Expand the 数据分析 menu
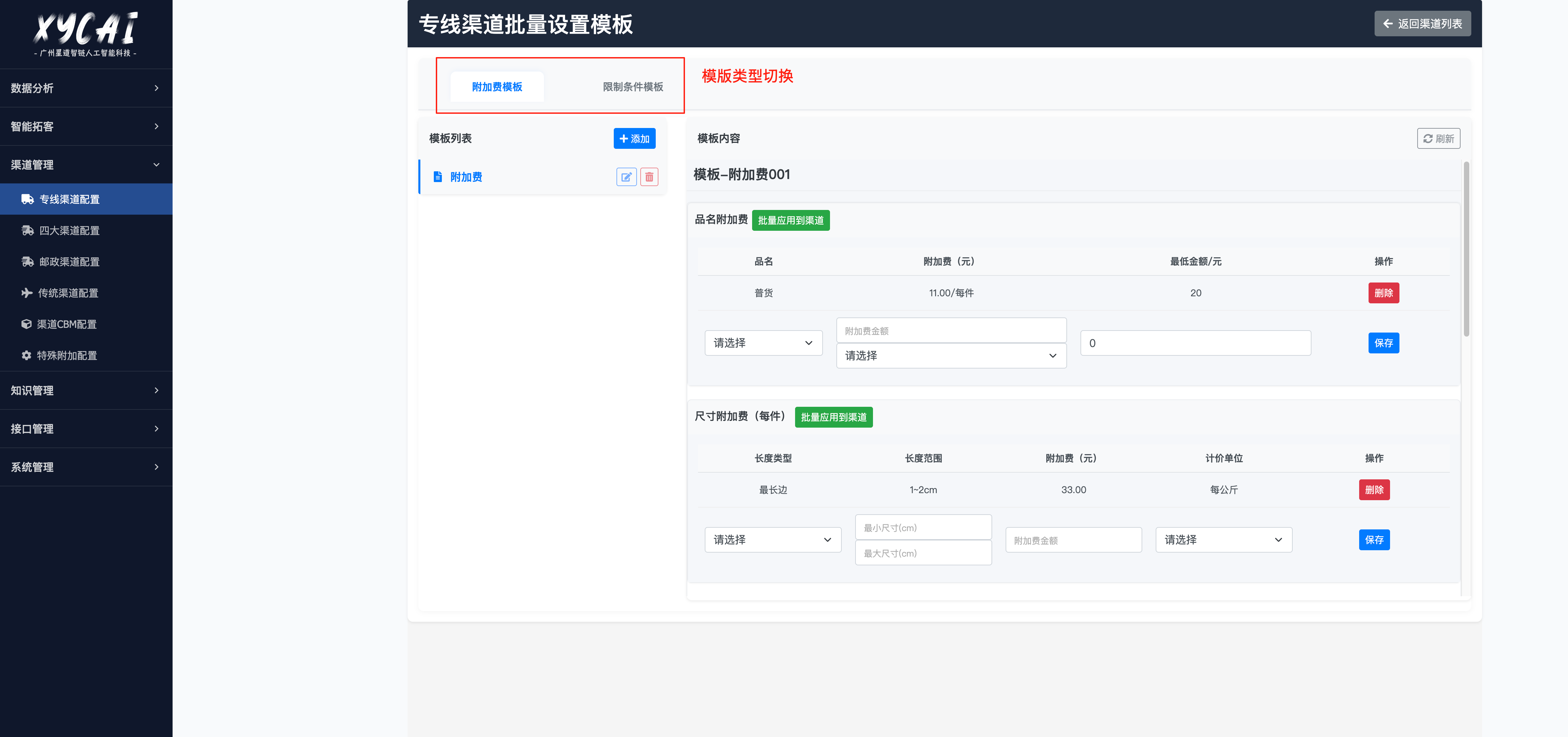This screenshot has height=737, width=1568. (86, 88)
